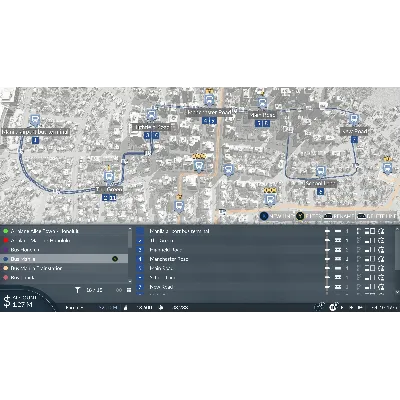
Task: Set game speed to normal play
Action: (x=342, y=307)
